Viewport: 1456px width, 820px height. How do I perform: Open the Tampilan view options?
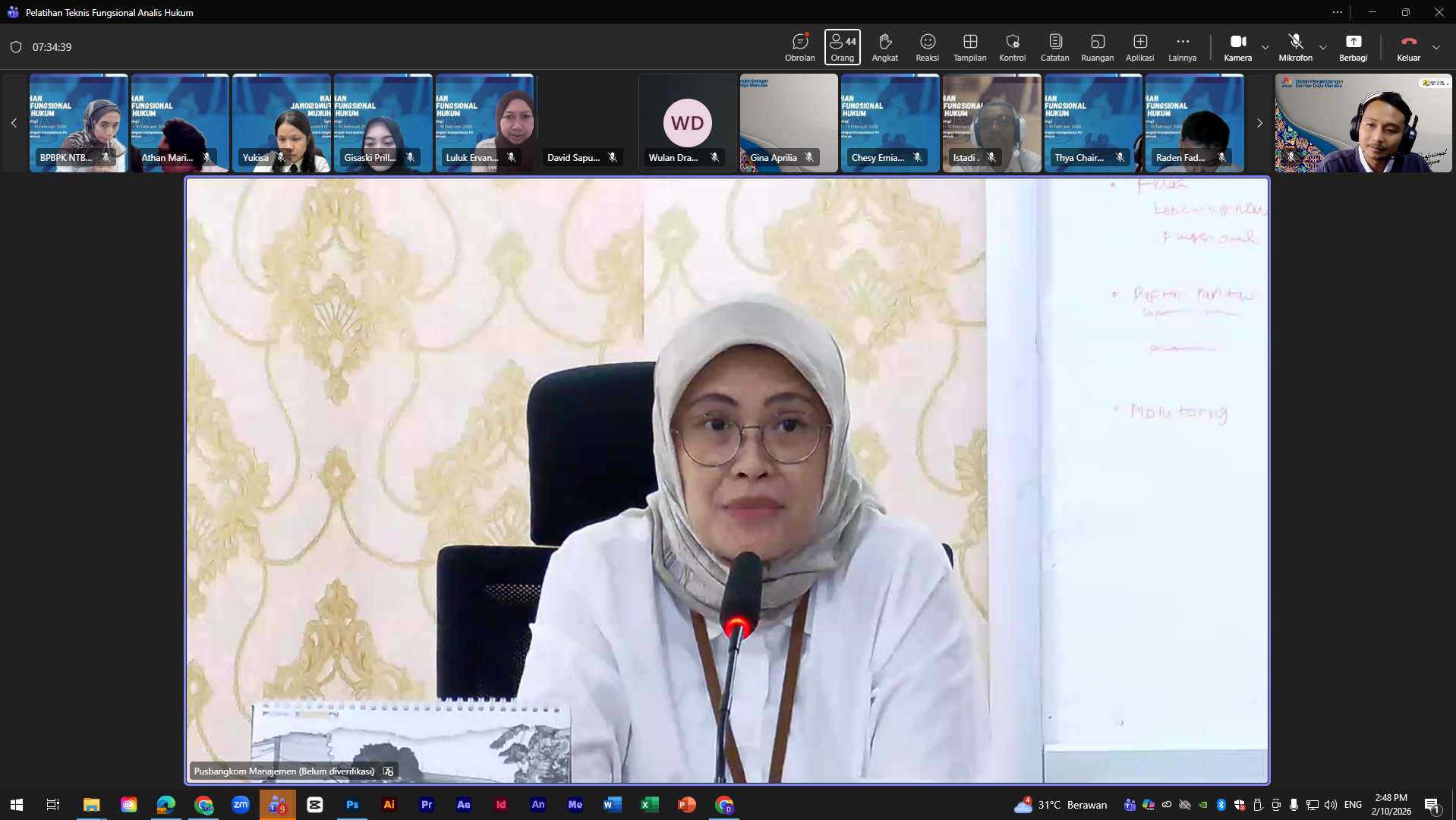[x=969, y=47]
